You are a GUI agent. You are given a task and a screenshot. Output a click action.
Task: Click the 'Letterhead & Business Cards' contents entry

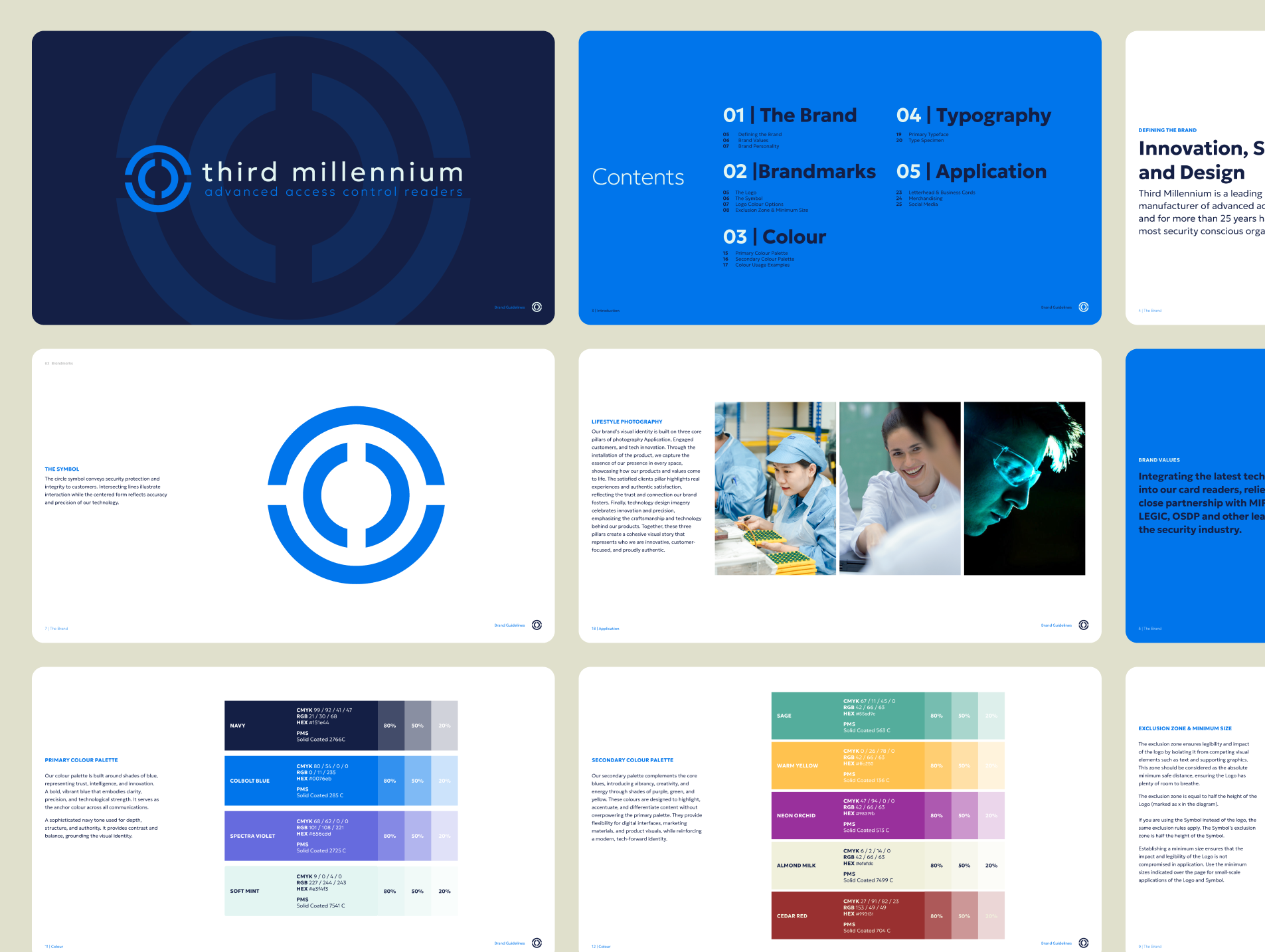click(942, 193)
